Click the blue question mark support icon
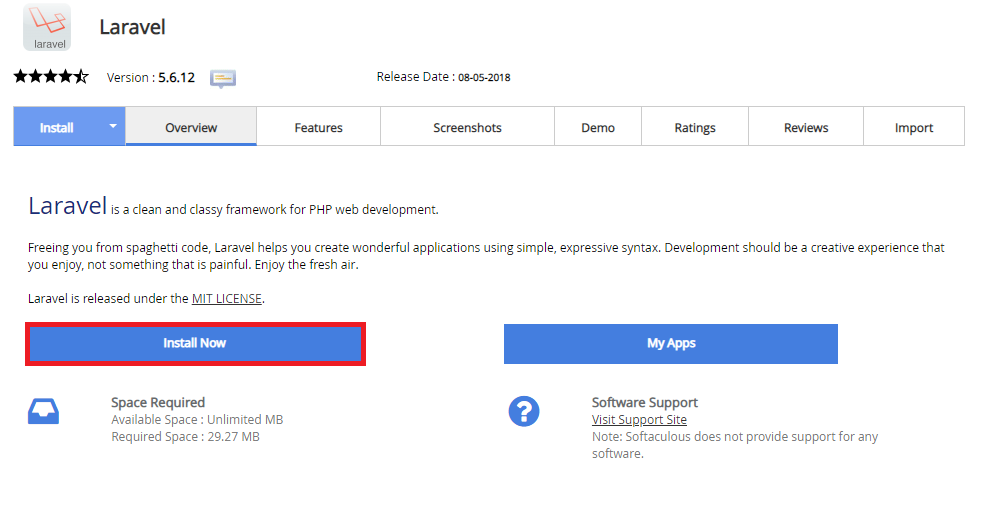The height and width of the screenshot is (521, 982). pos(524,411)
